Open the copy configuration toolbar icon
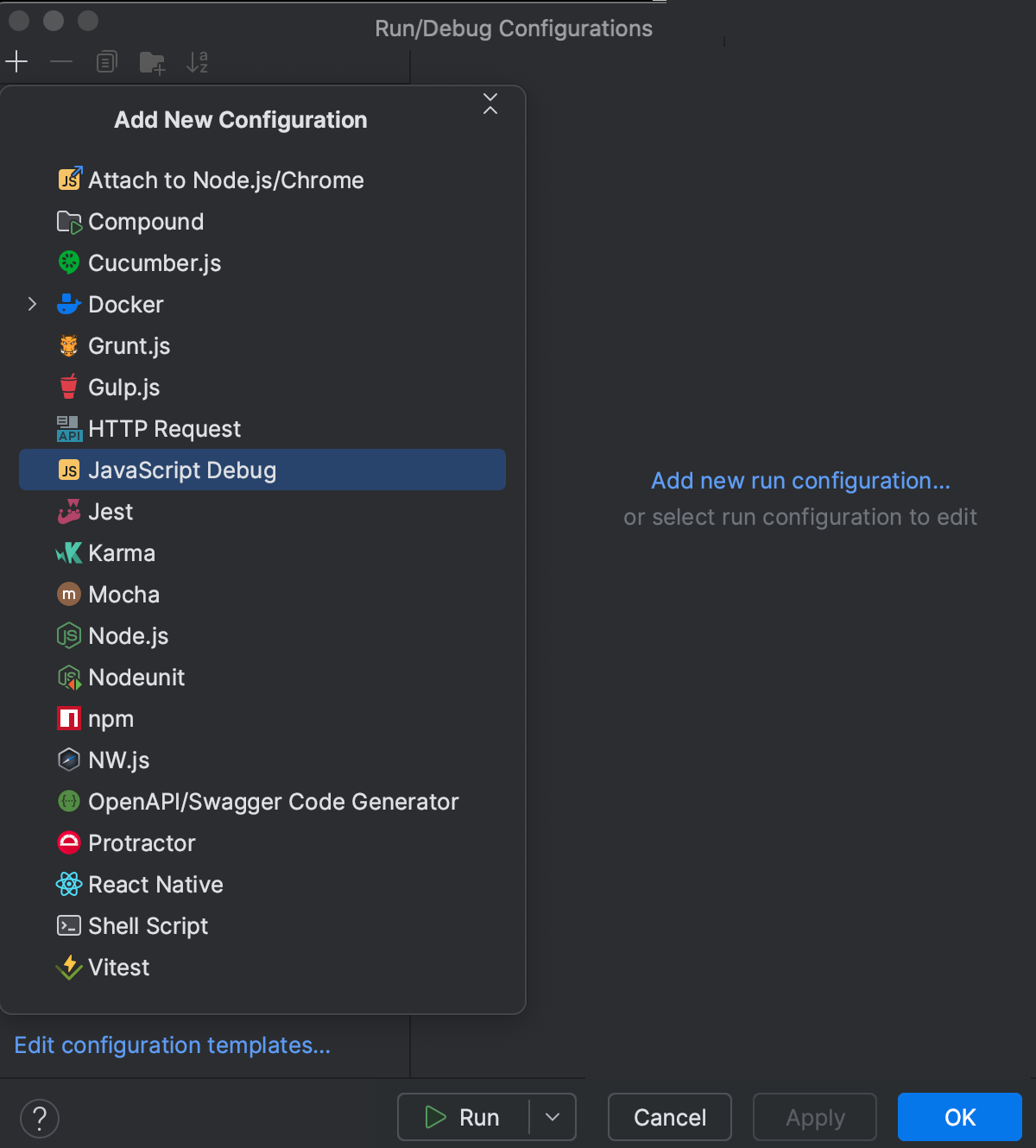Image resolution: width=1036 pixels, height=1148 pixels. pyautogui.click(x=106, y=61)
